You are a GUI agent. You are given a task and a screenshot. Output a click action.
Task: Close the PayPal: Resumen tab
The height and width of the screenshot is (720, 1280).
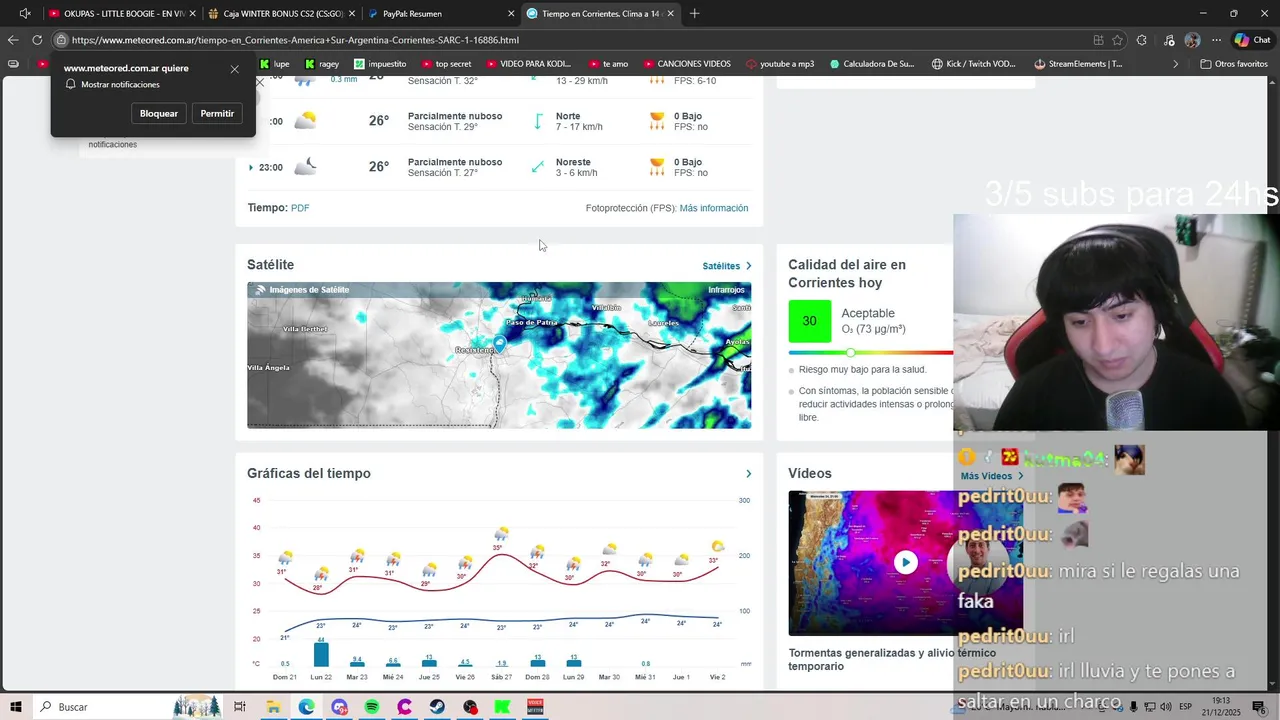point(511,14)
